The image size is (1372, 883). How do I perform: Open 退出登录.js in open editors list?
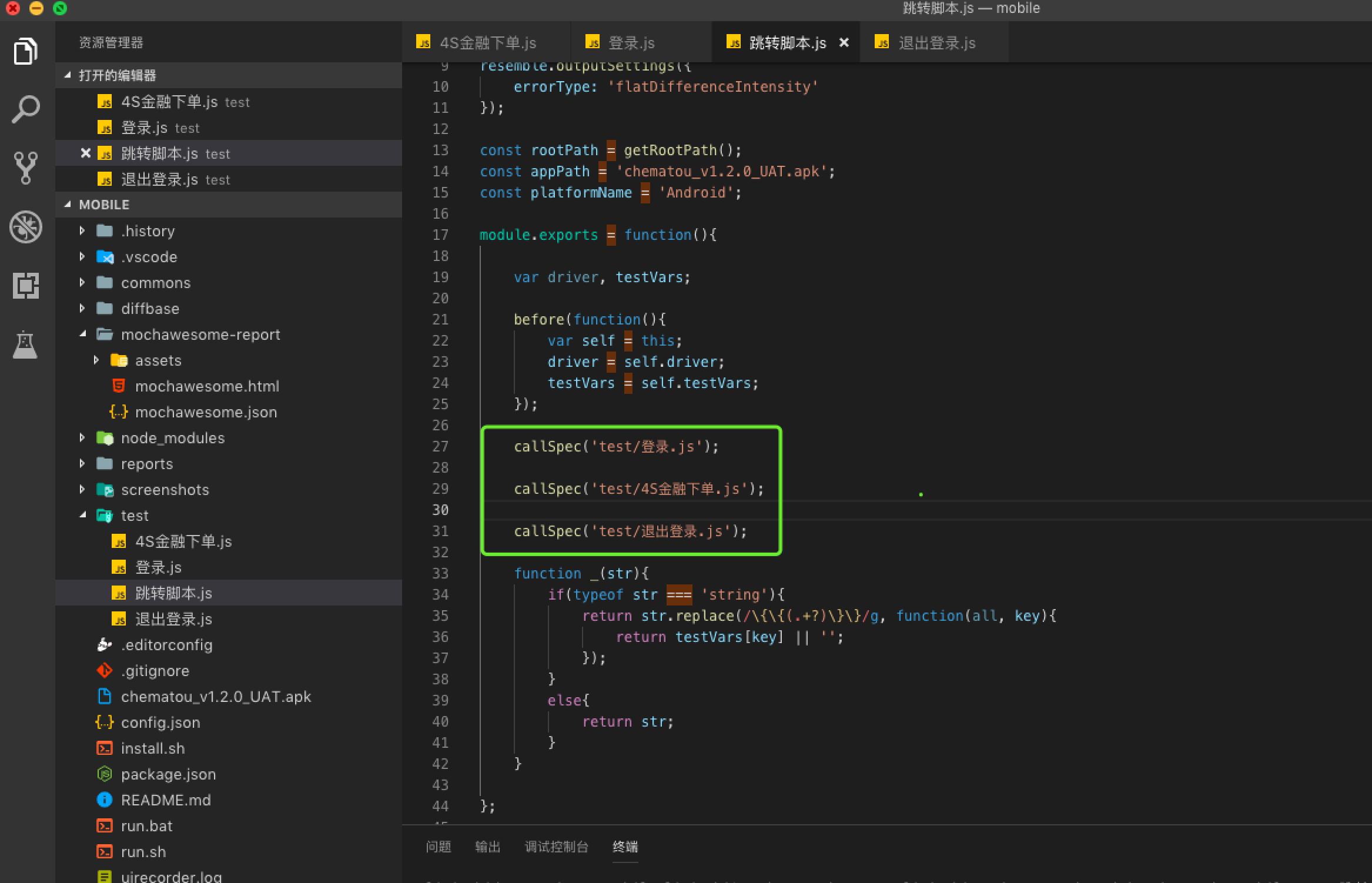click(229, 179)
